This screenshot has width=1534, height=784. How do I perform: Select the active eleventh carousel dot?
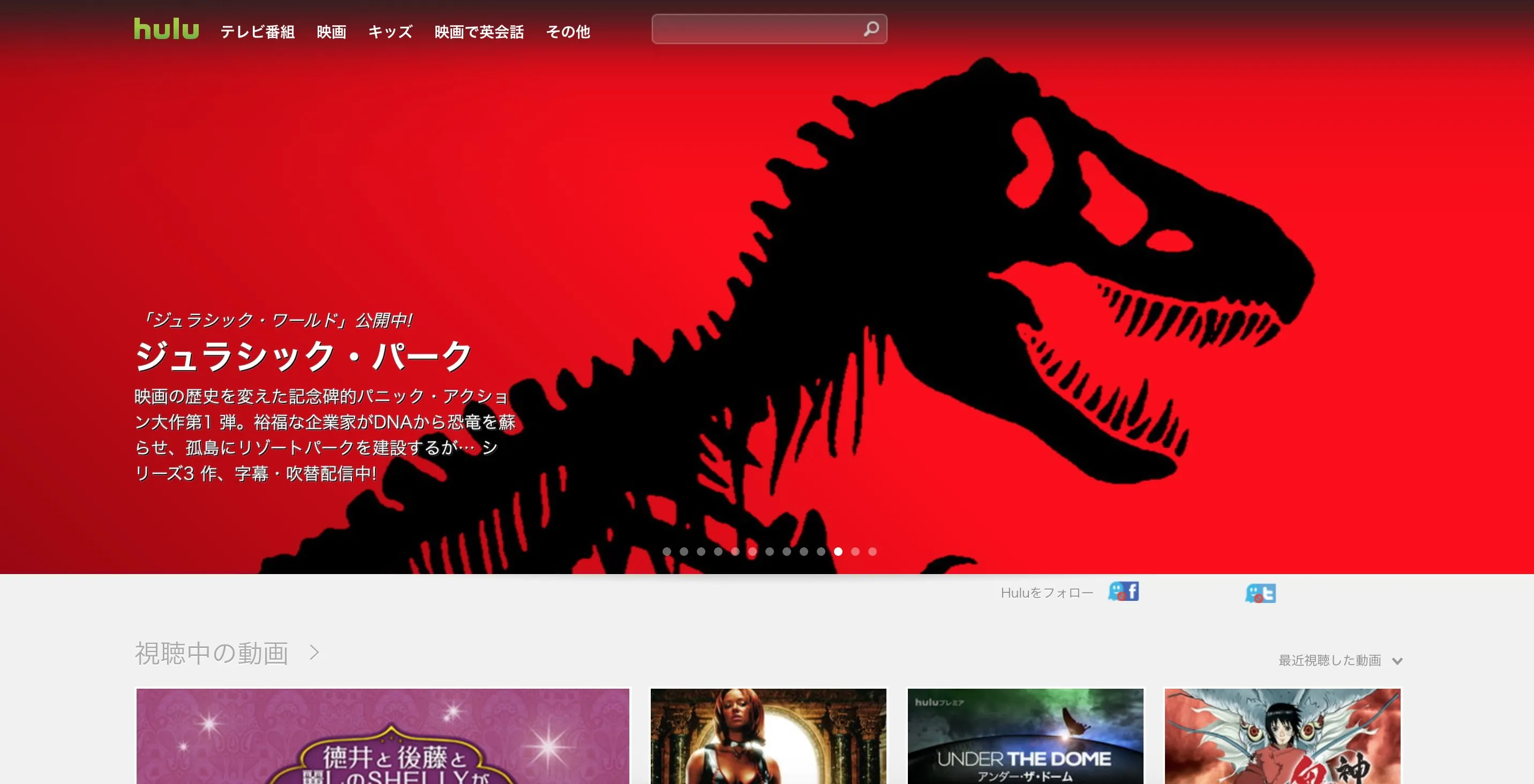click(x=838, y=552)
